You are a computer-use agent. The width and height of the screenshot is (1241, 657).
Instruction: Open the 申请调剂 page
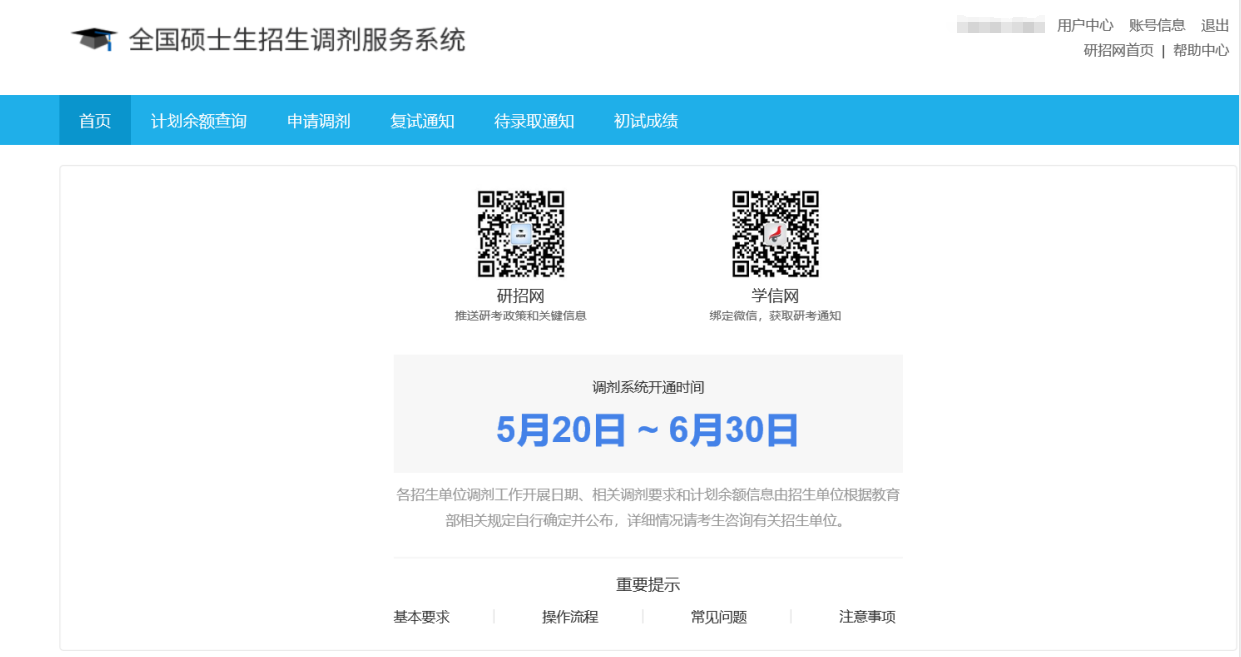(x=319, y=121)
